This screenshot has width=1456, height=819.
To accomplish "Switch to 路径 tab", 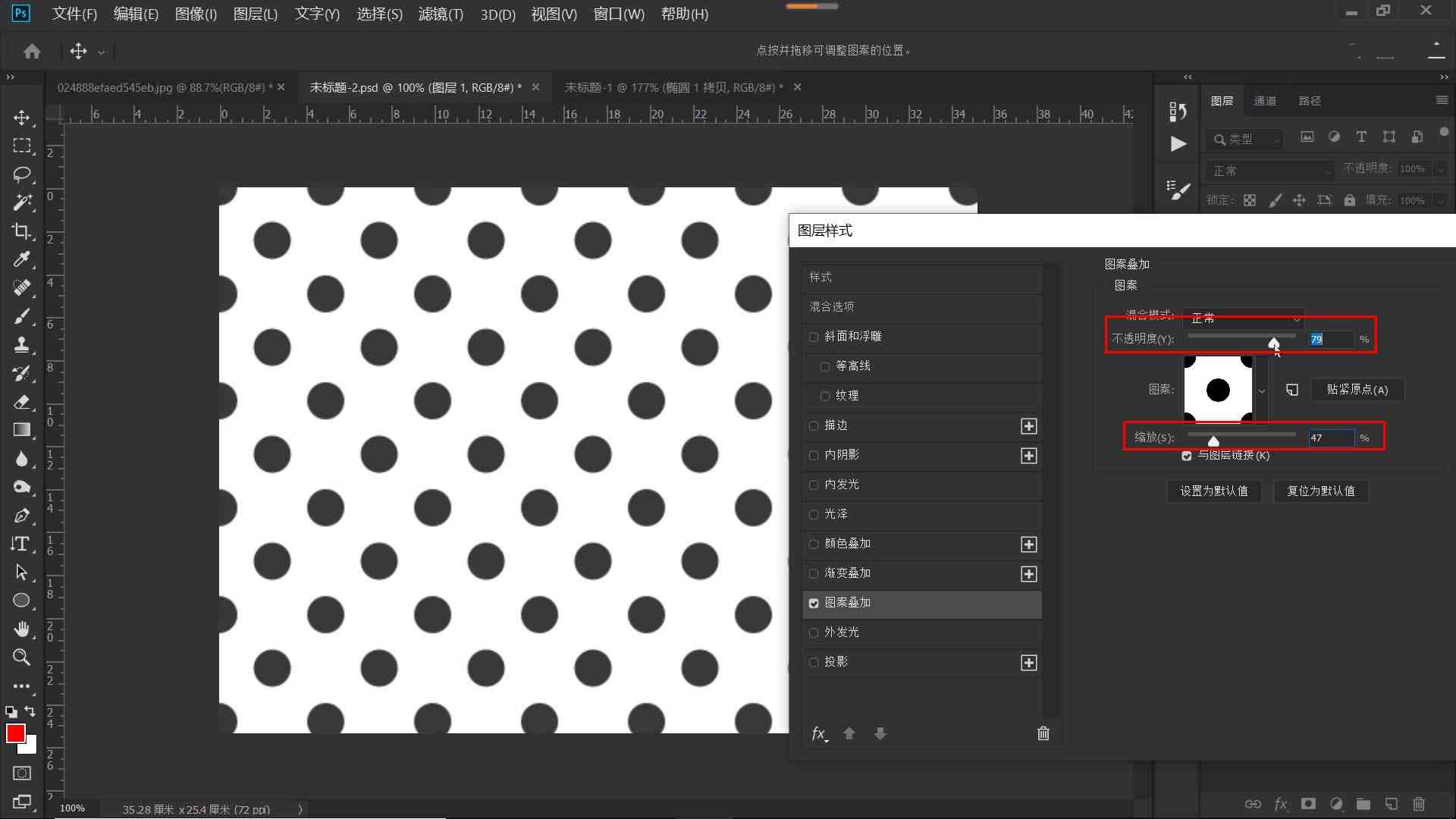I will click(1310, 101).
